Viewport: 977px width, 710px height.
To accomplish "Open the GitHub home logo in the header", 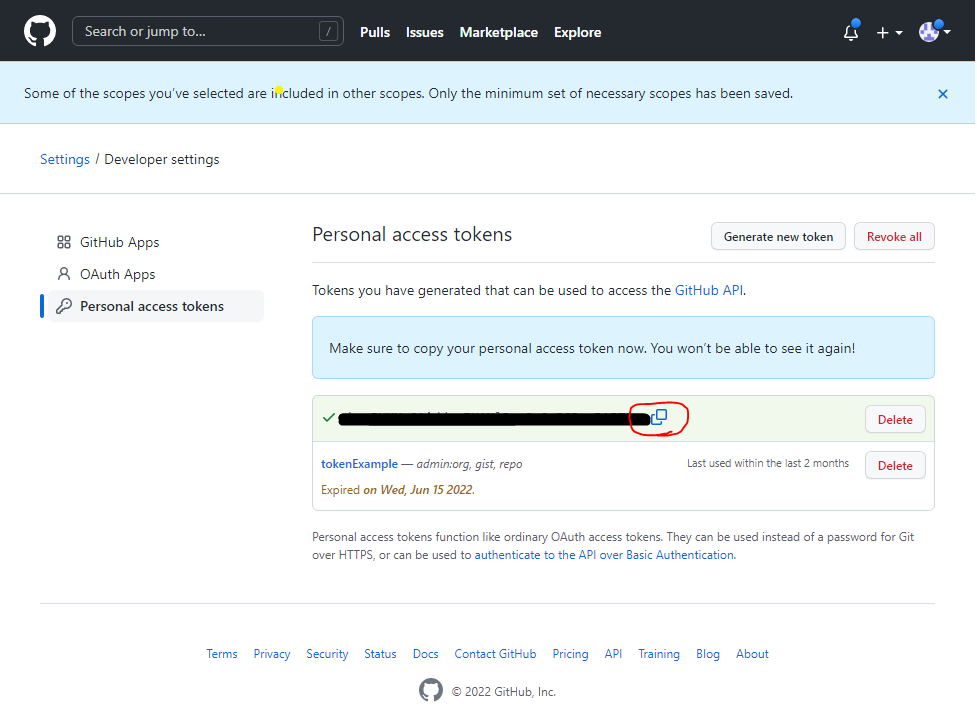I will pyautogui.click(x=40, y=31).
